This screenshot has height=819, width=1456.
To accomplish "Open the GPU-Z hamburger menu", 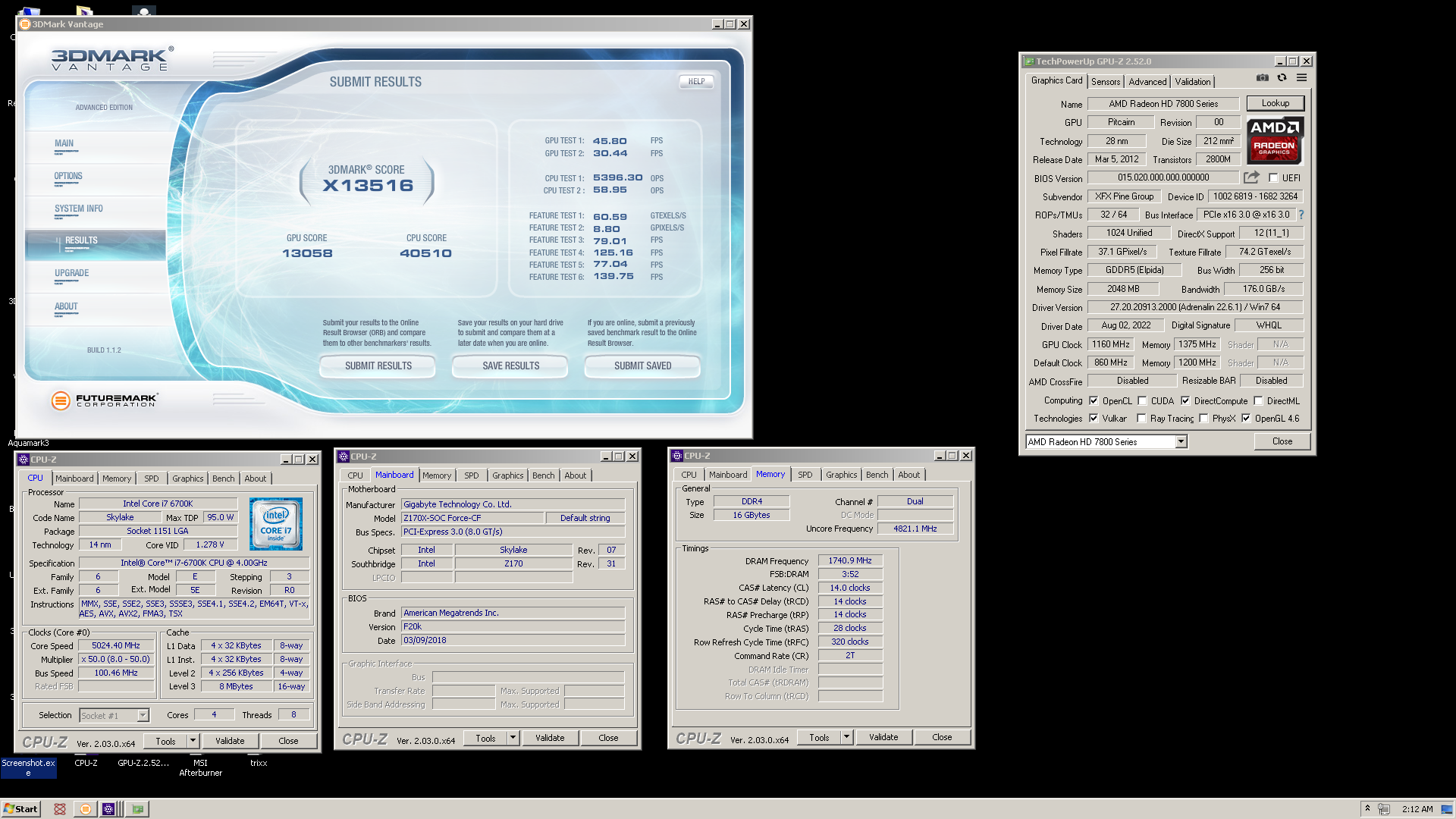I will (x=1301, y=78).
